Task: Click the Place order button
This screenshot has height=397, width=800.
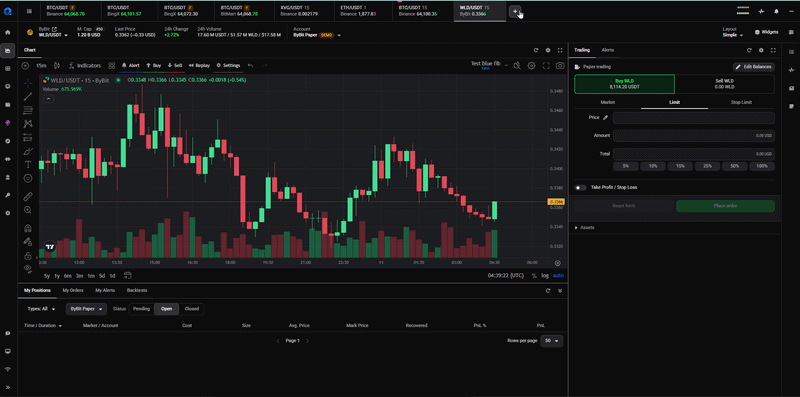Action: [x=725, y=206]
